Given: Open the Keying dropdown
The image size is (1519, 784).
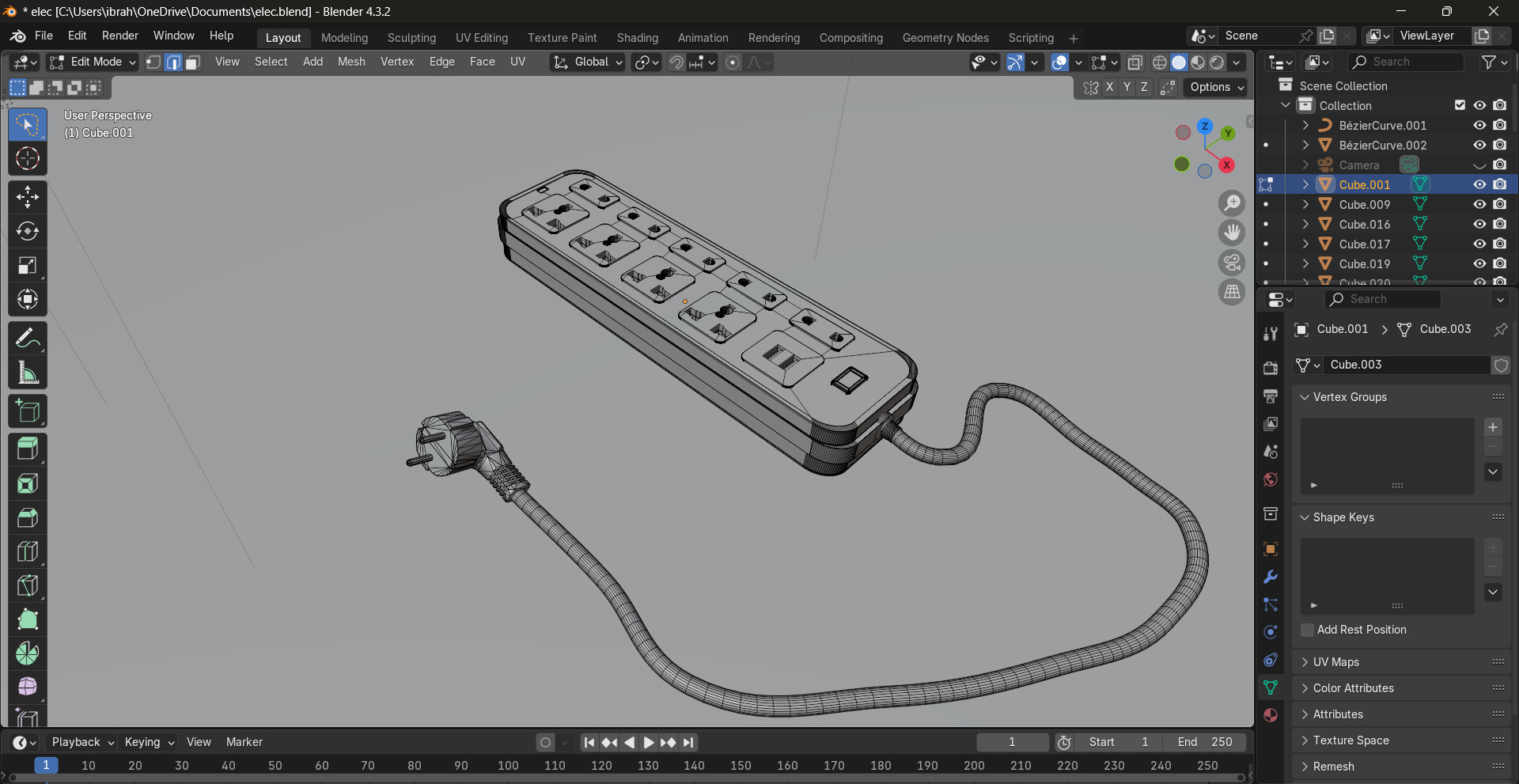Looking at the screenshot, I should tap(150, 742).
